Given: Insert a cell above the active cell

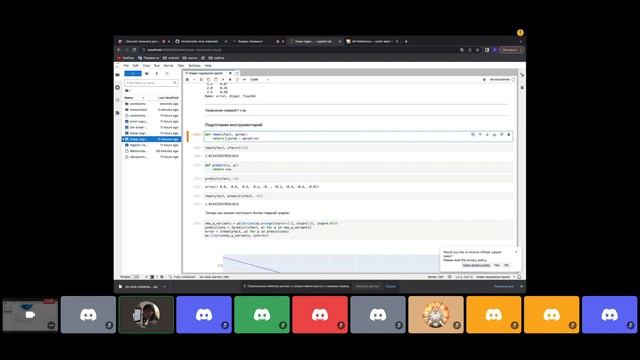Looking at the screenshot, I should pos(494,134).
